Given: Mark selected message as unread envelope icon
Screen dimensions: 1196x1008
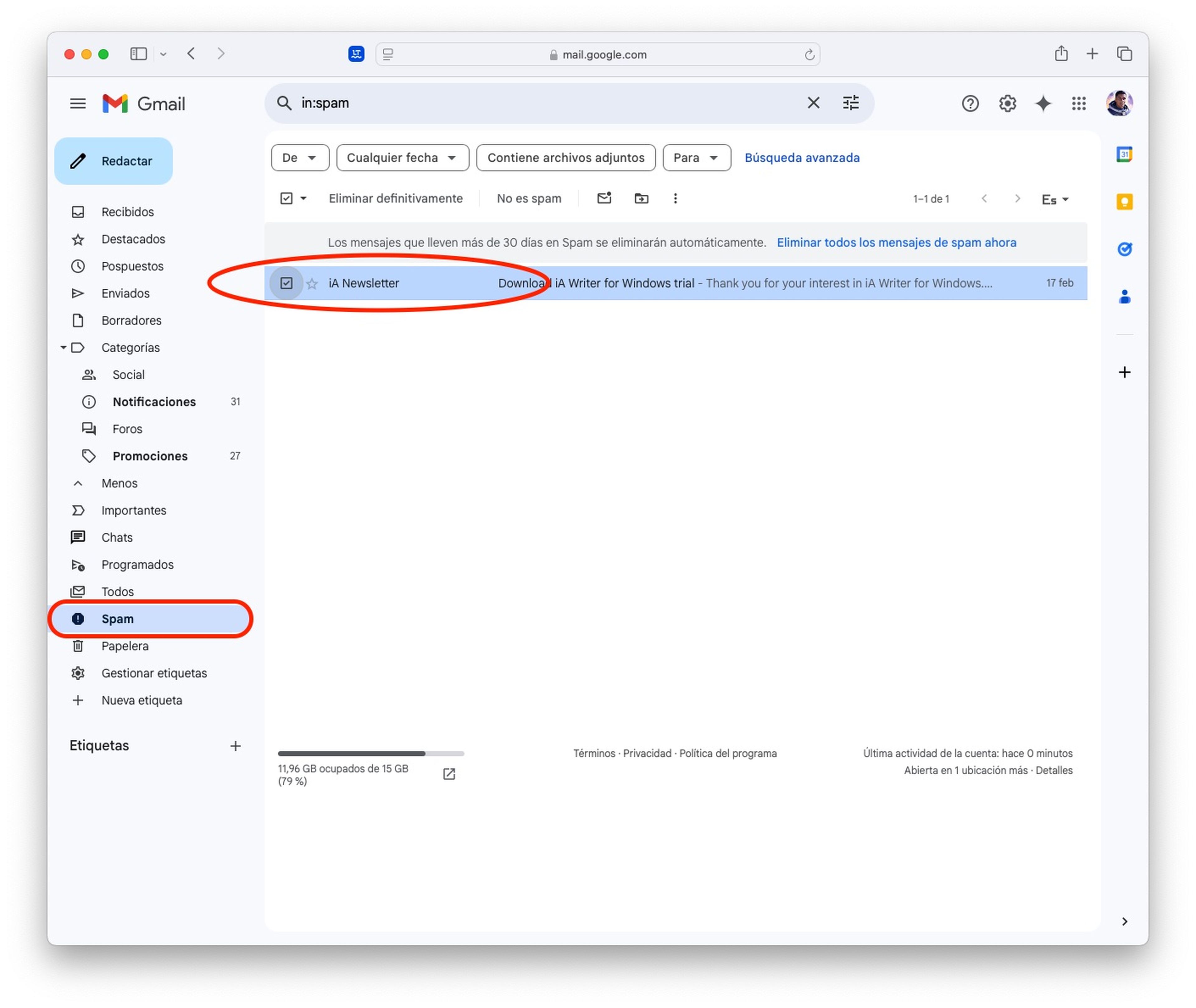Looking at the screenshot, I should 604,198.
